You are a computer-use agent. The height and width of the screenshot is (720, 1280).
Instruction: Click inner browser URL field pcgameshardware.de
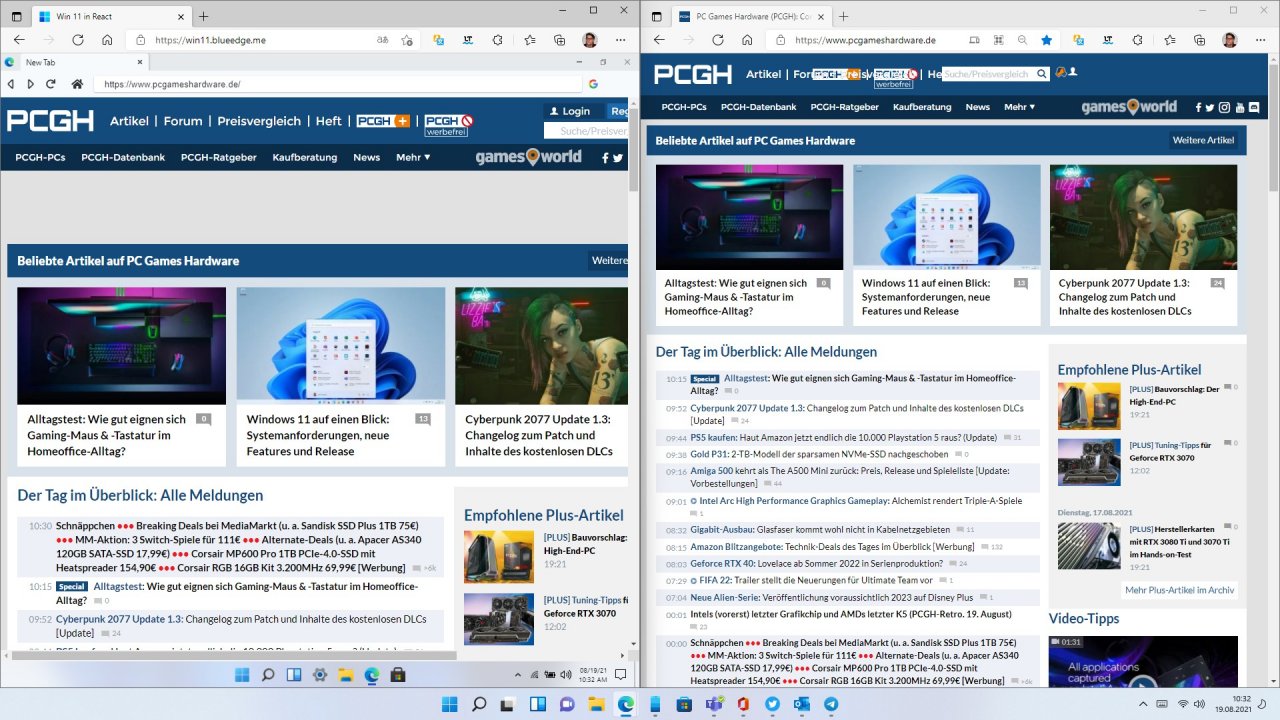coord(338,84)
